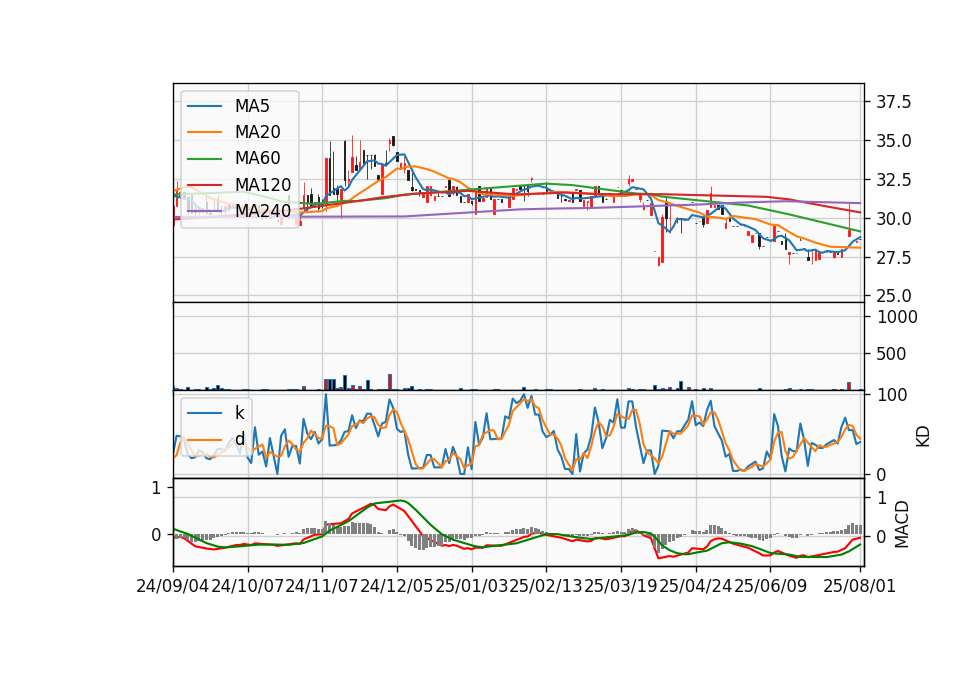Click the 37.5 price axis label
Viewport: 960px width, 690px height.
point(893,102)
